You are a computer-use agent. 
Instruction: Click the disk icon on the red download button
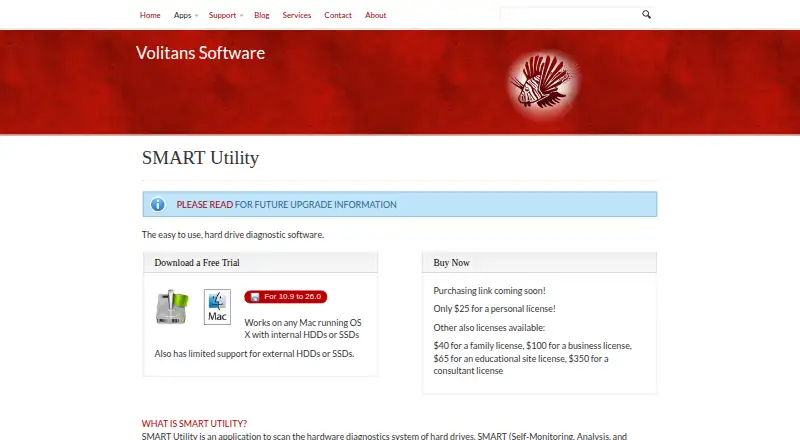(255, 297)
